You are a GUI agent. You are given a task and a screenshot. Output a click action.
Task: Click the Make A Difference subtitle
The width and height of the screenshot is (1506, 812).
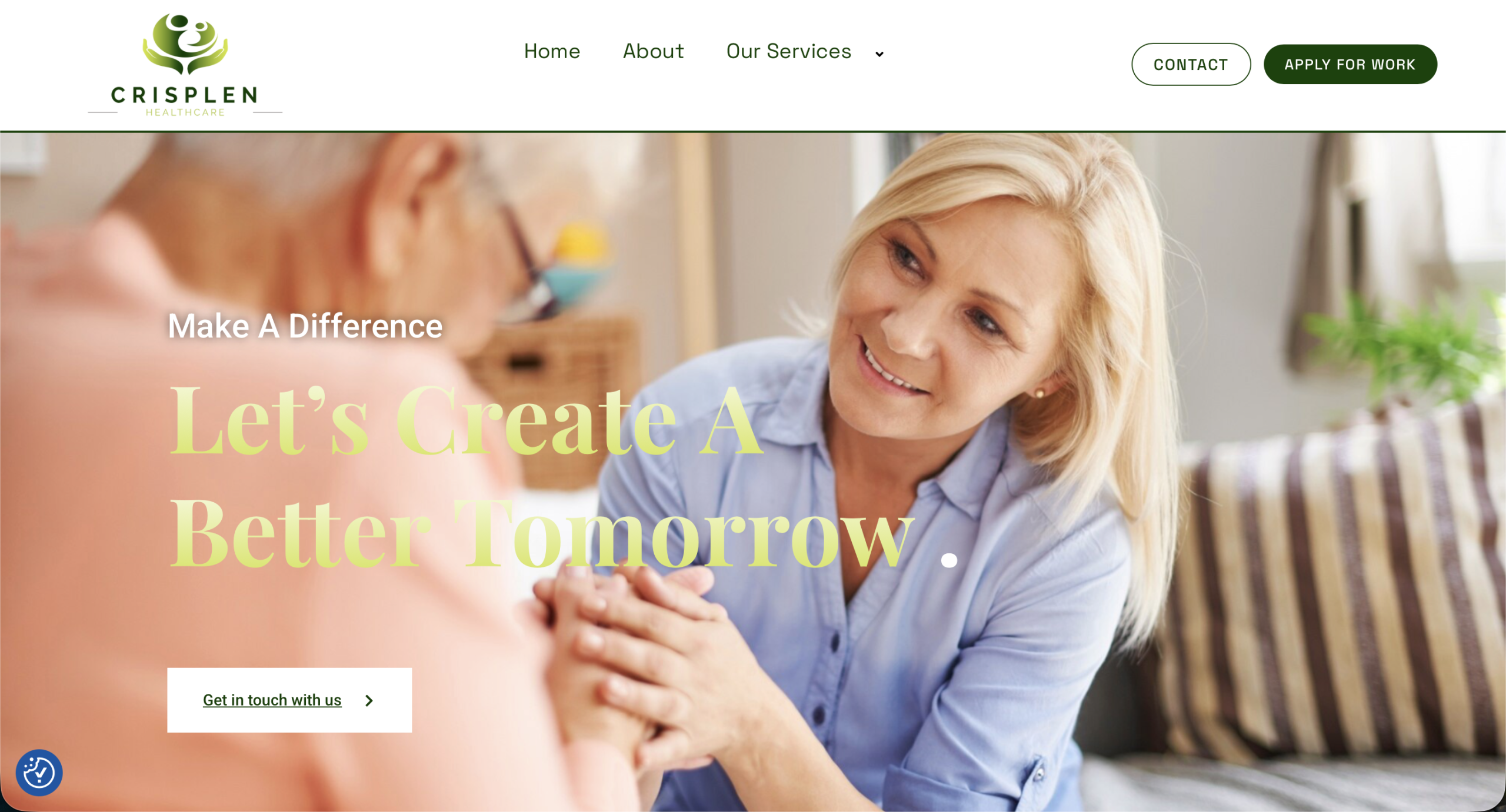[x=305, y=326]
